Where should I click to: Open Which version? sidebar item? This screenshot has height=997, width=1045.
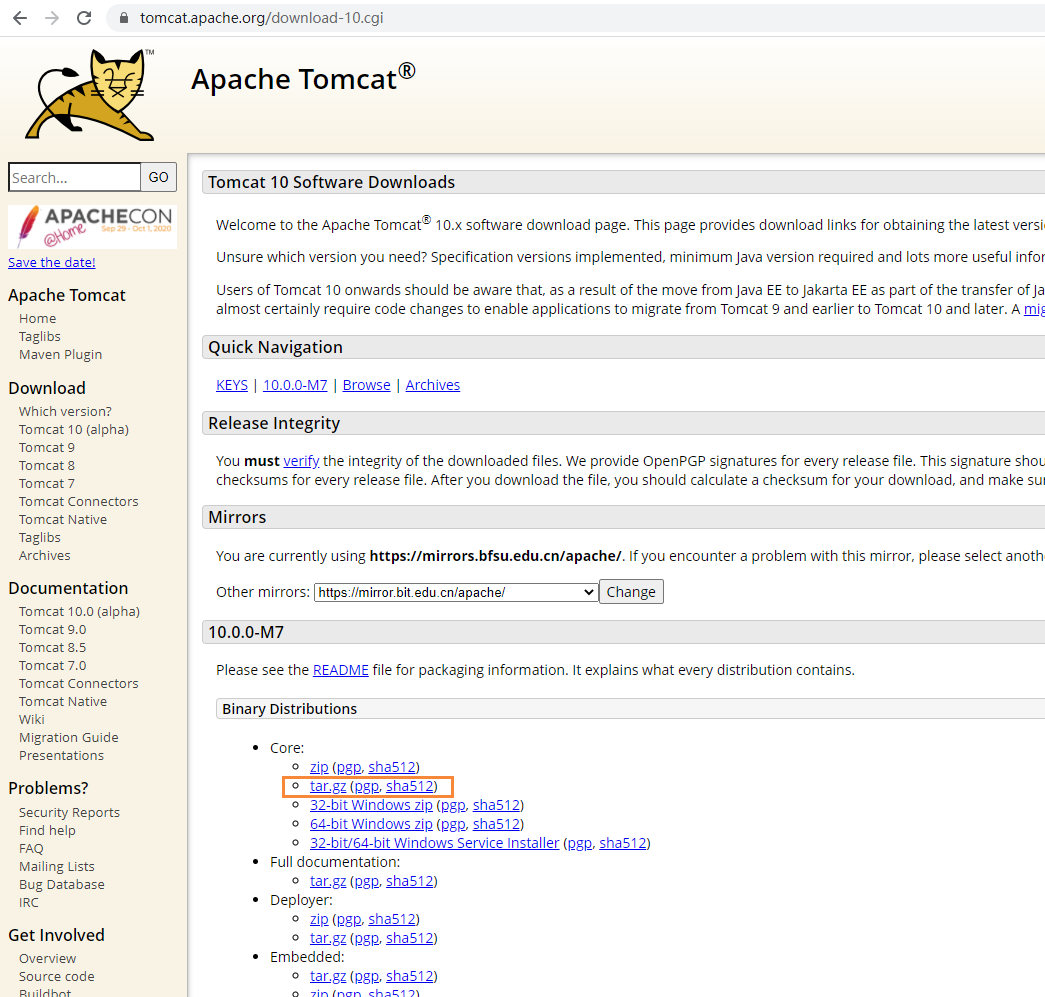[x=65, y=411]
